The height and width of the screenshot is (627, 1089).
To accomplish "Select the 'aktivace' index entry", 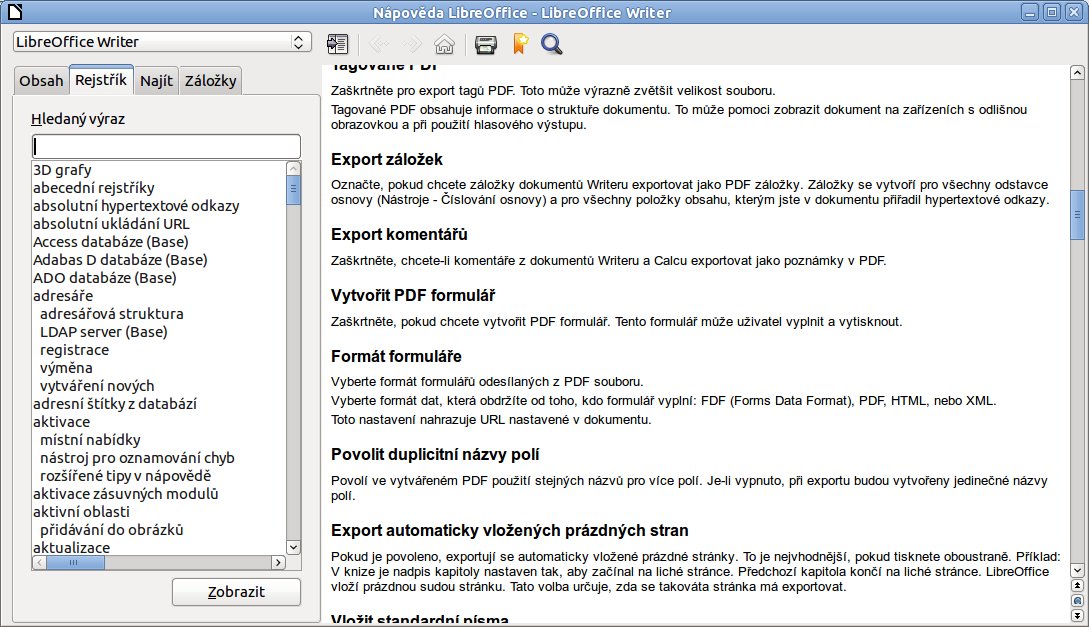I will [61, 422].
